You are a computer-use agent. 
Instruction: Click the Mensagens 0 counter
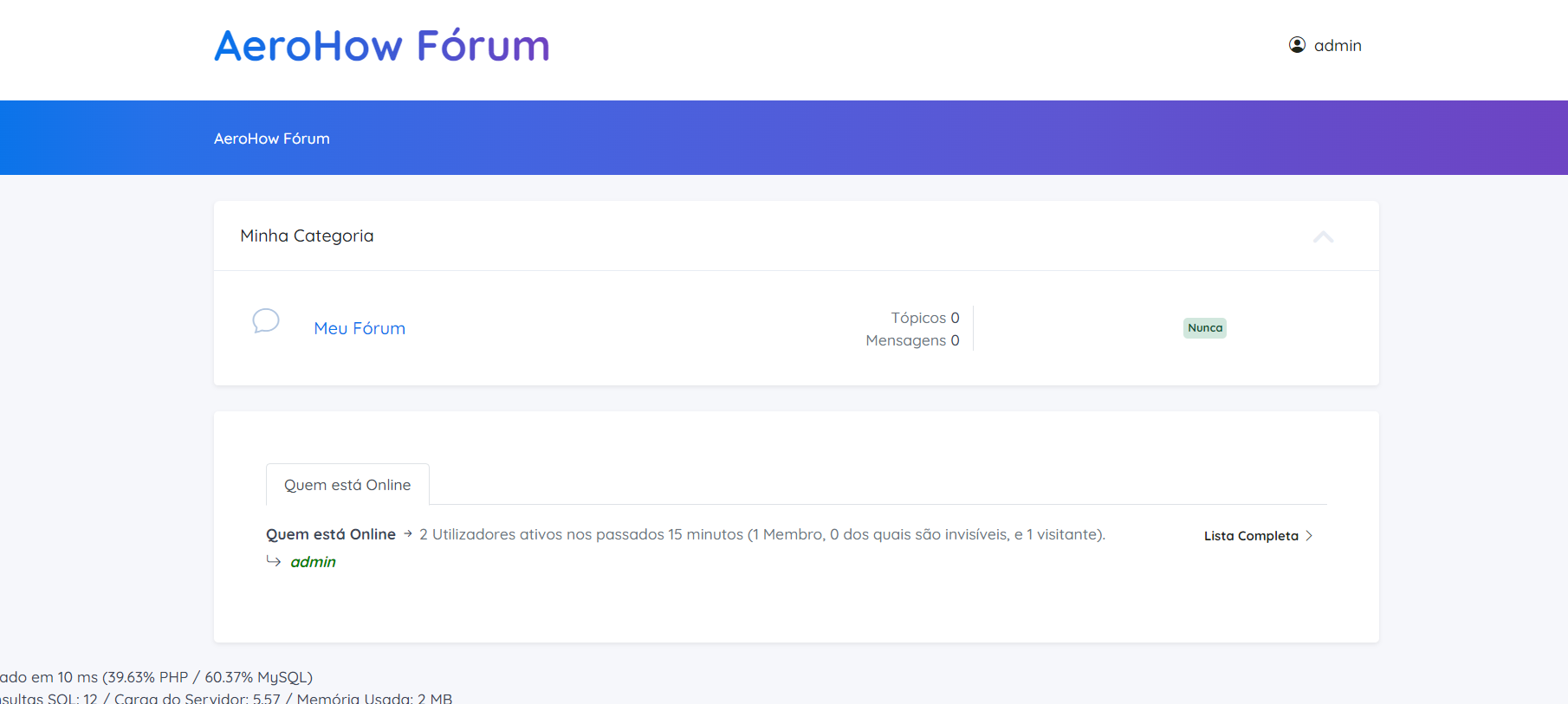[x=912, y=340]
